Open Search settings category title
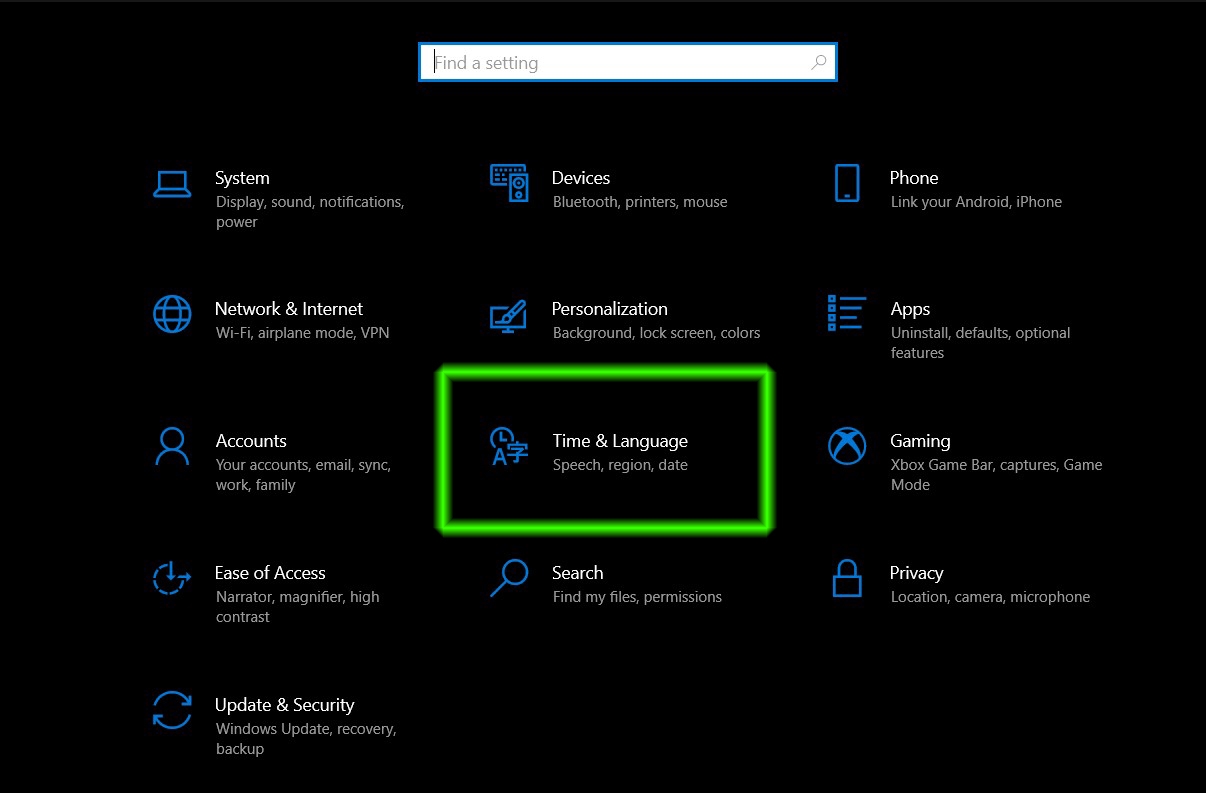This screenshot has height=793, width=1206. pyautogui.click(x=578, y=573)
